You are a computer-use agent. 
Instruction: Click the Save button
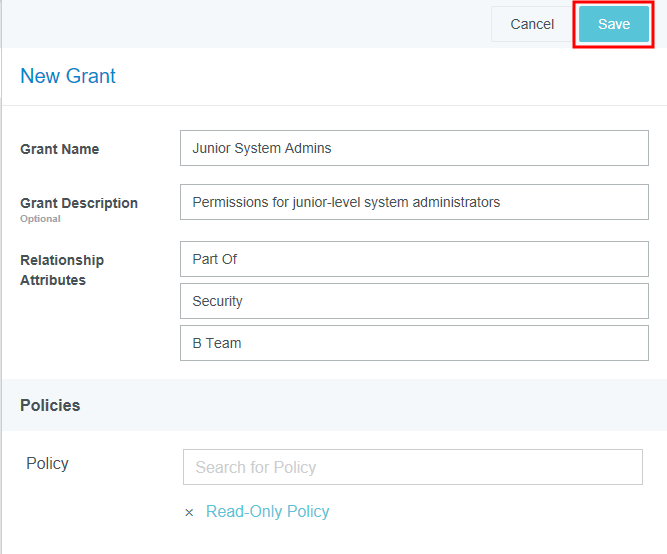tap(613, 24)
